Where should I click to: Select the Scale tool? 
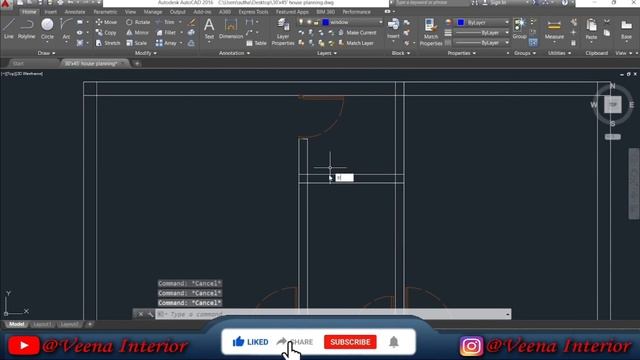pyautogui.click(x=136, y=43)
